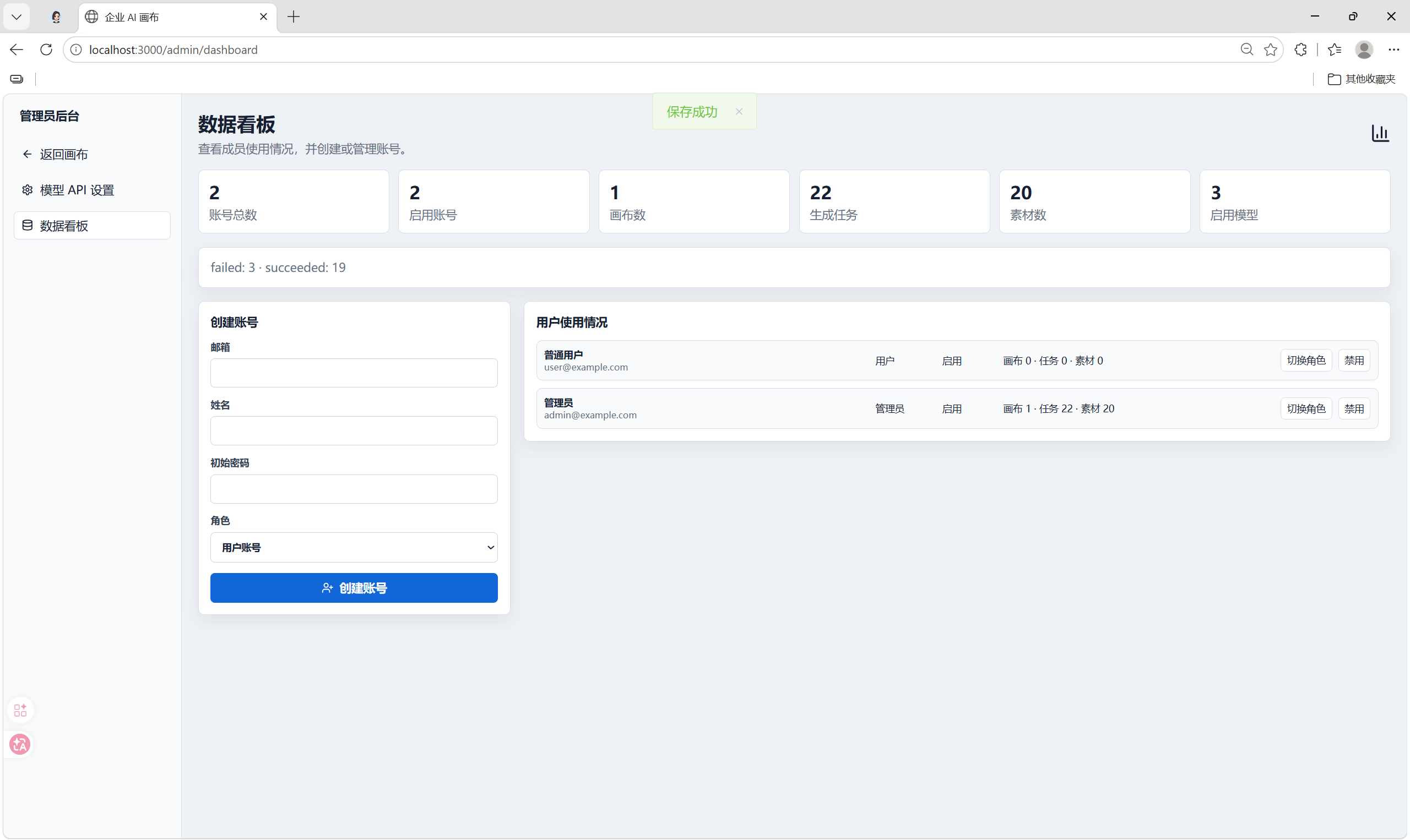
Task: Dismiss the 保存成功 notification
Action: 739,112
